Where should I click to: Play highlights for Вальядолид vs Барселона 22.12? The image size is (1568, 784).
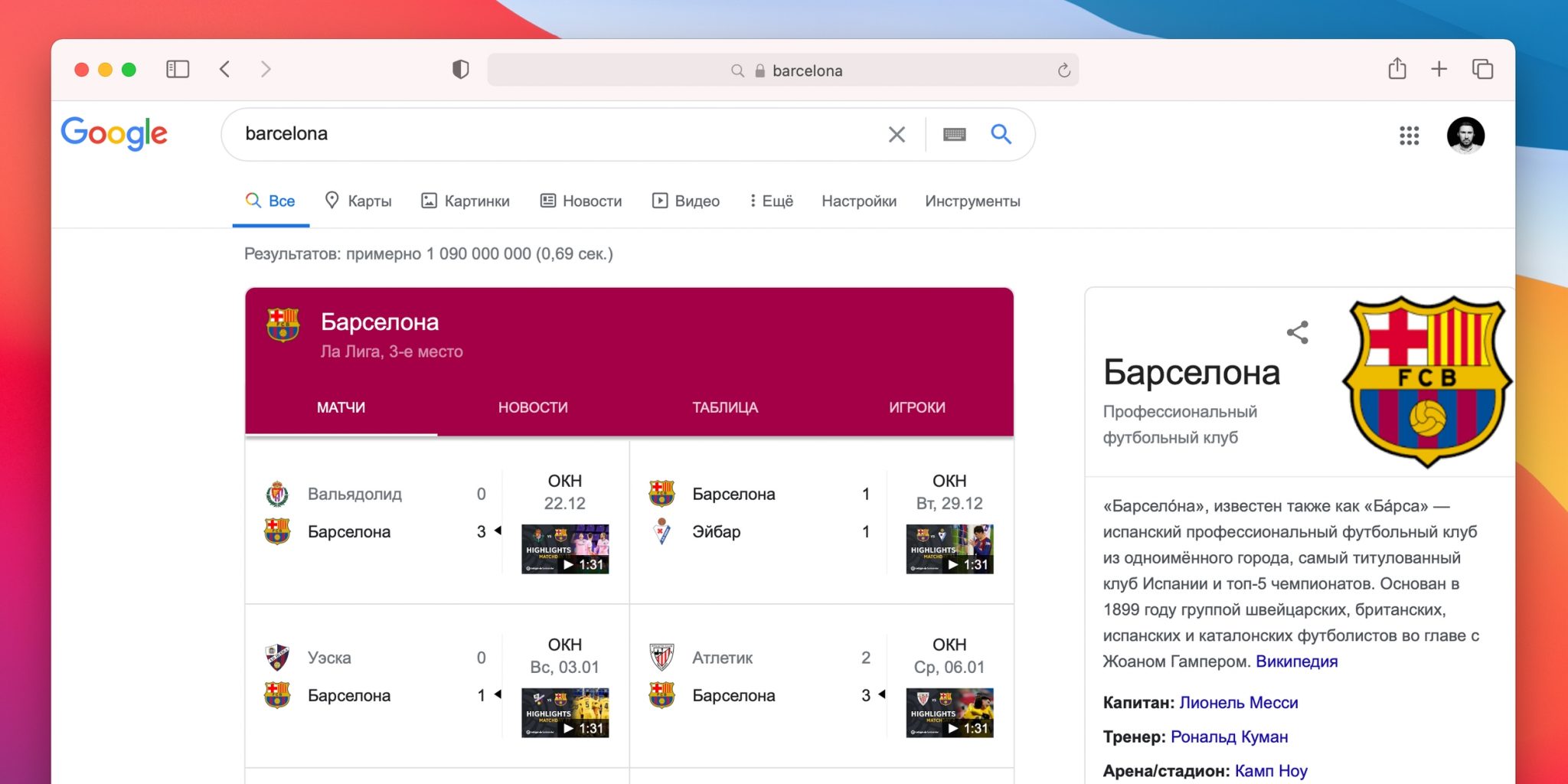click(x=565, y=549)
